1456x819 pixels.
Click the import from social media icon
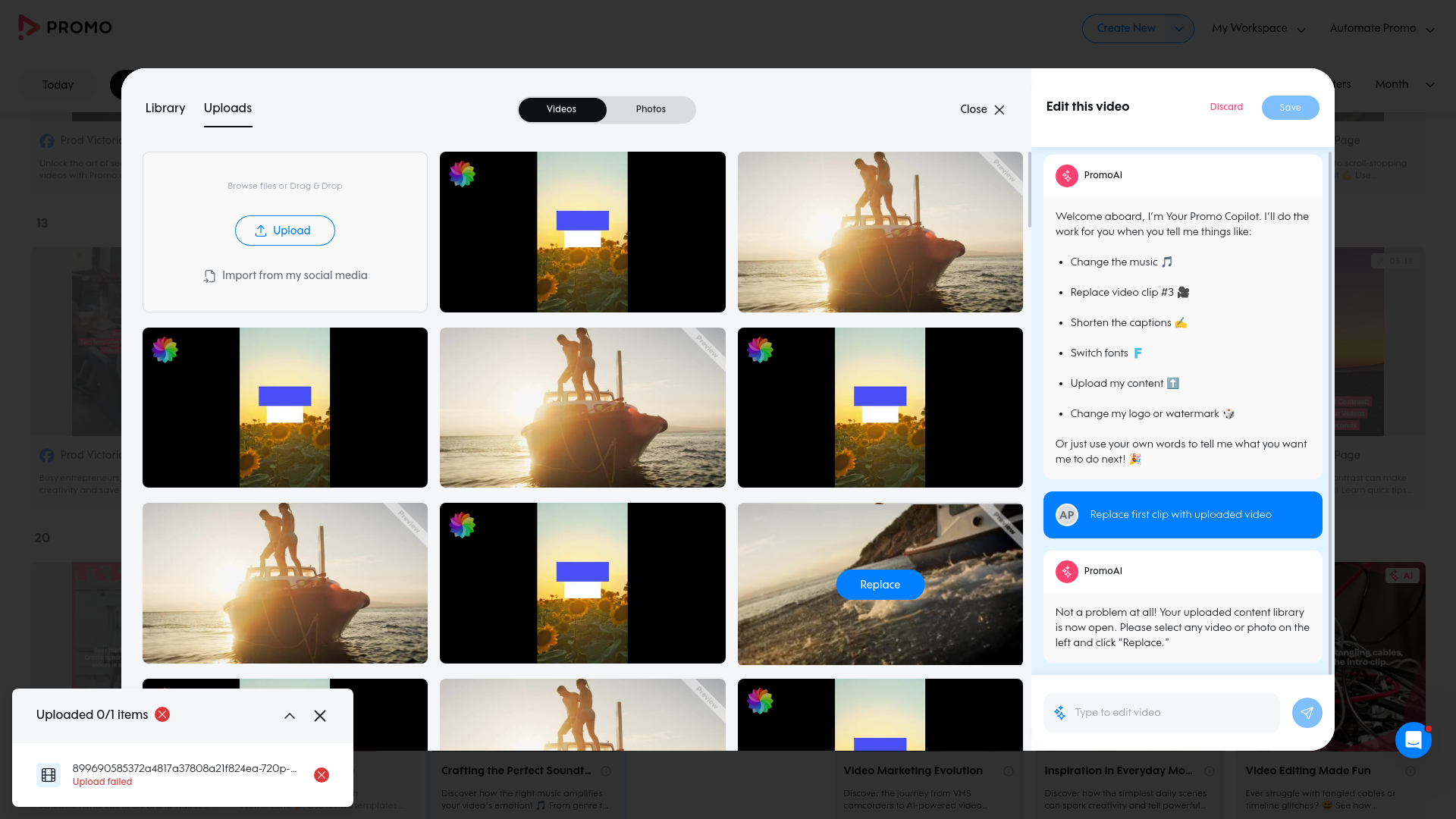tap(209, 276)
